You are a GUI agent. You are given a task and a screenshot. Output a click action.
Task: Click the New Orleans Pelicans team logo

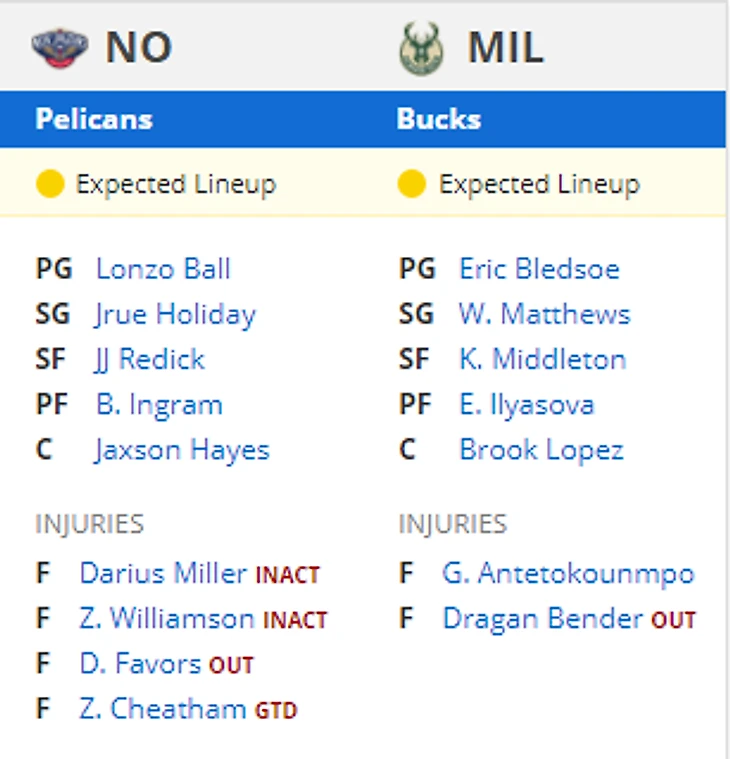click(x=59, y=48)
